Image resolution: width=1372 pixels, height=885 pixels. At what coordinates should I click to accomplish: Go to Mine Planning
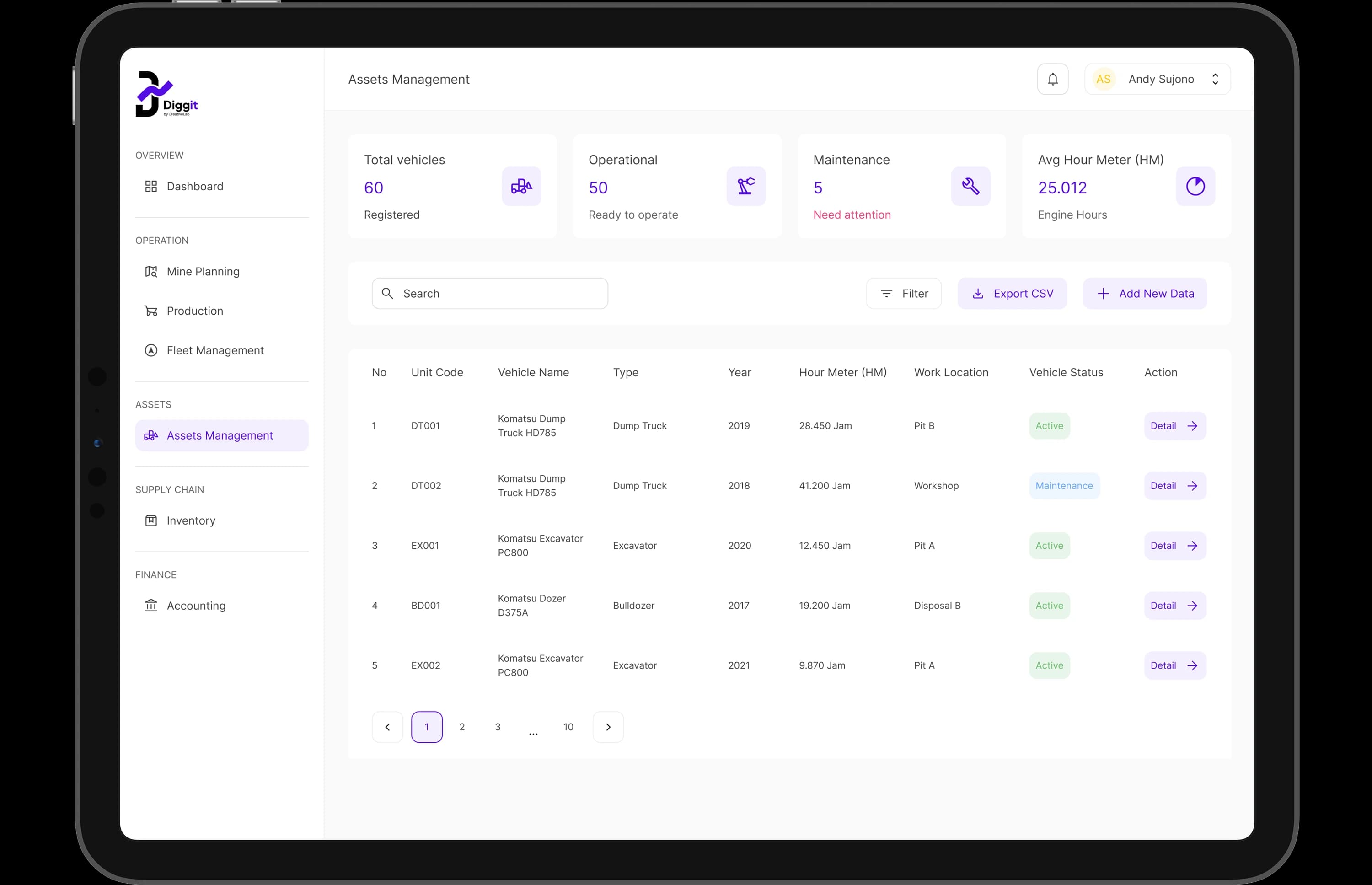pos(222,271)
